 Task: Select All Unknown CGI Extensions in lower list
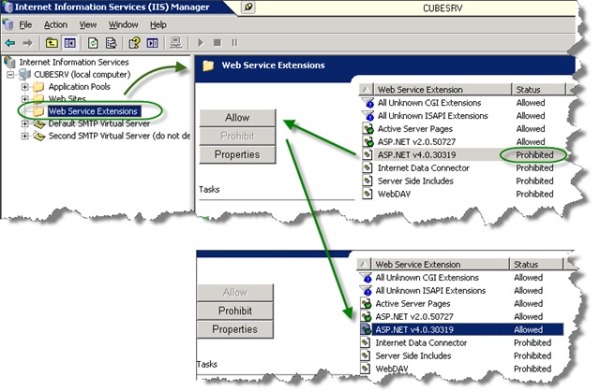[x=427, y=278]
